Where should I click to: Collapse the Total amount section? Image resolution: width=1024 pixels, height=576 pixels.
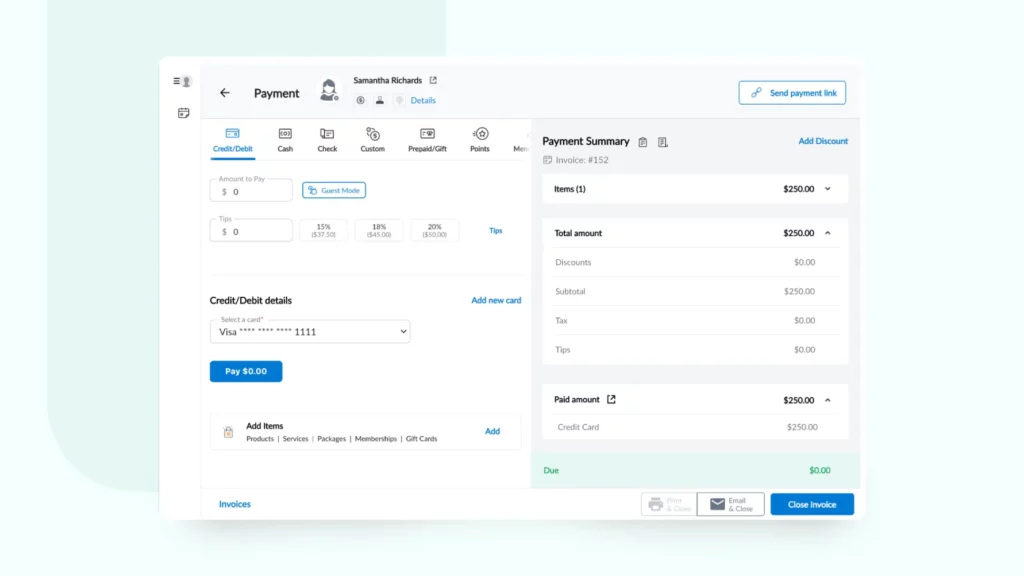(x=827, y=233)
